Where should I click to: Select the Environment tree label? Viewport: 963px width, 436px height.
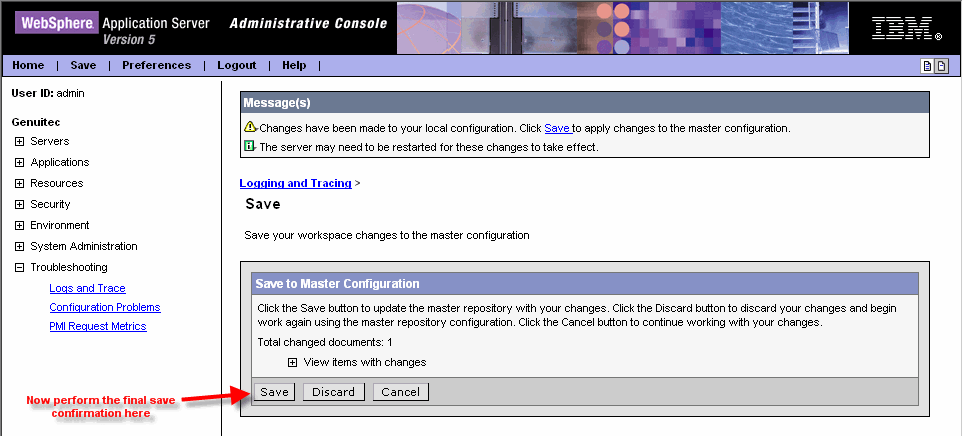tap(60, 225)
